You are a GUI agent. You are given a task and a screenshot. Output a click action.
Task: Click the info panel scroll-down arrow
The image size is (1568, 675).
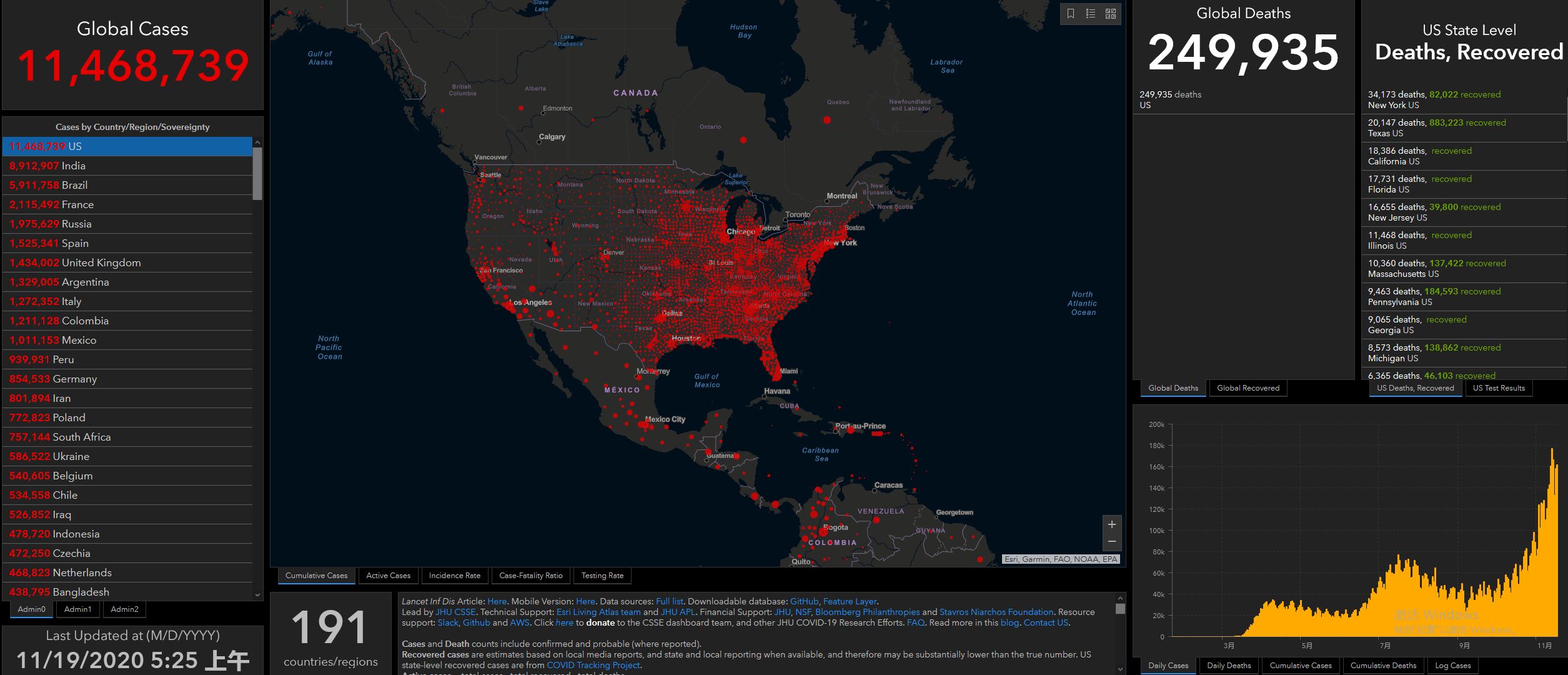(x=1120, y=669)
